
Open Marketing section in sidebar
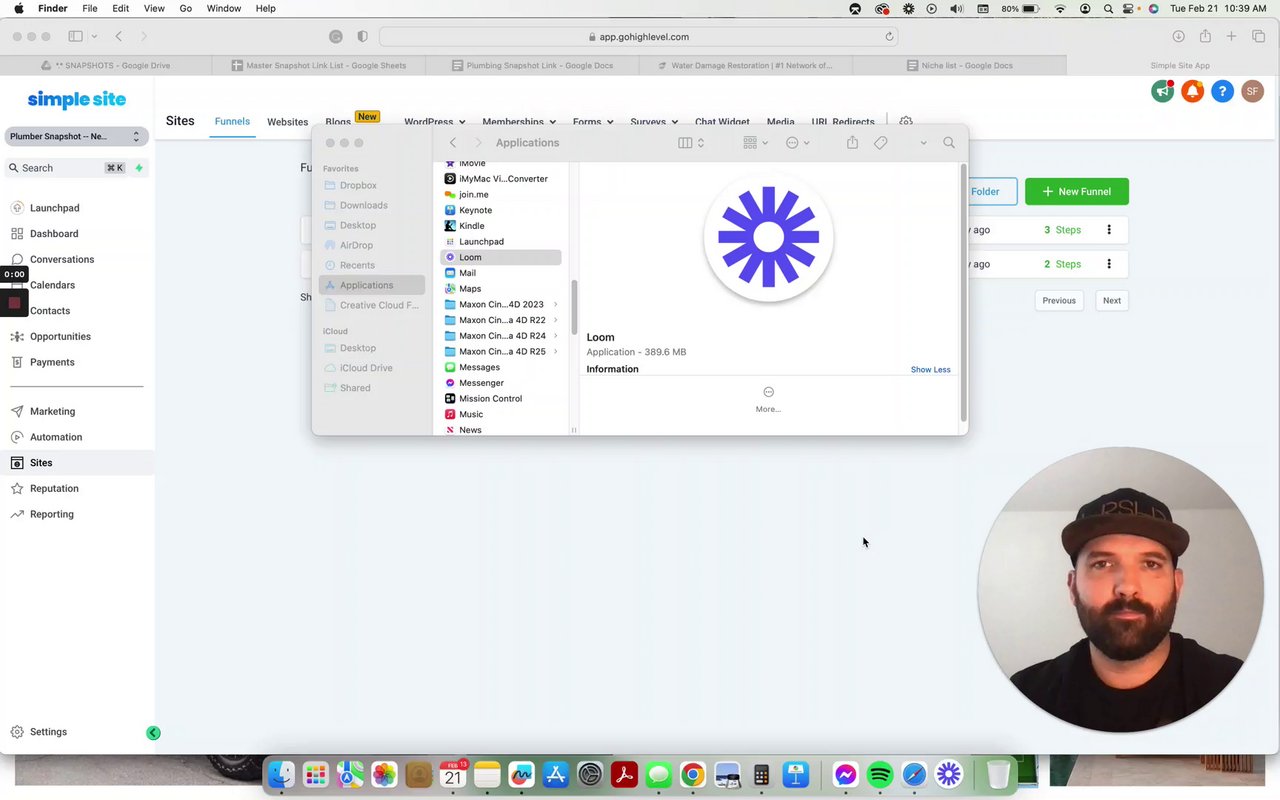[x=52, y=412]
